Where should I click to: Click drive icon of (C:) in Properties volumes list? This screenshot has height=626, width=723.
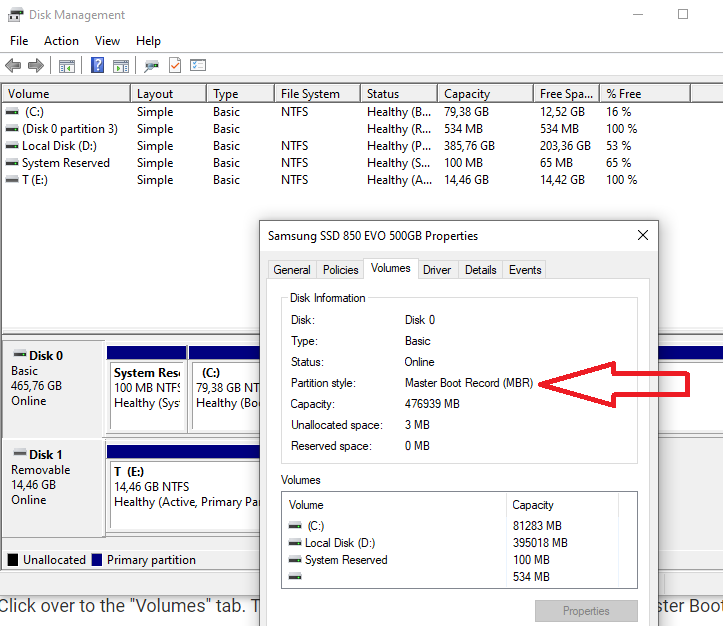[295, 526]
